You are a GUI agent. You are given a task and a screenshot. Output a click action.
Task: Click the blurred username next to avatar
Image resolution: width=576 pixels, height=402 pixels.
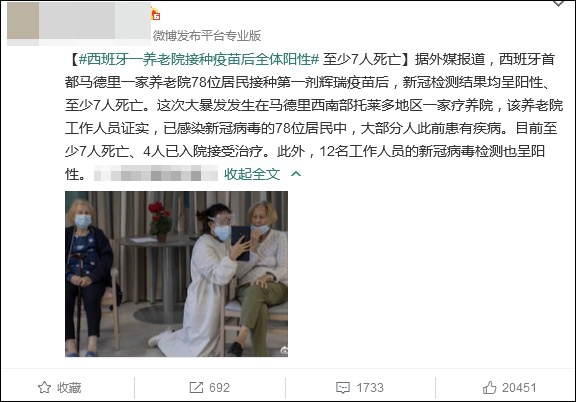coord(95,21)
